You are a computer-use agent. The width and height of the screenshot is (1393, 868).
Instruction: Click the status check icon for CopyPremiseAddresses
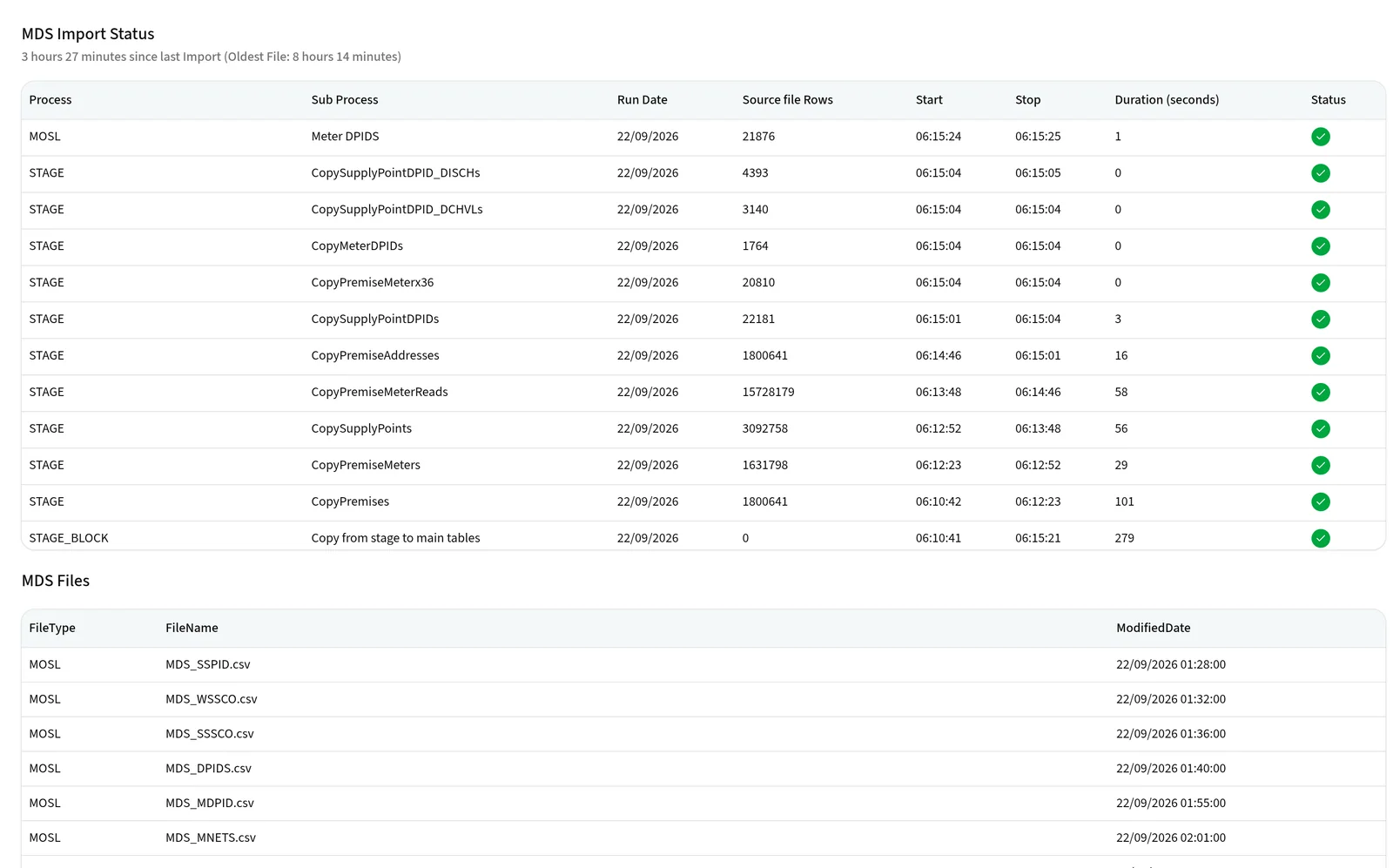tap(1321, 356)
